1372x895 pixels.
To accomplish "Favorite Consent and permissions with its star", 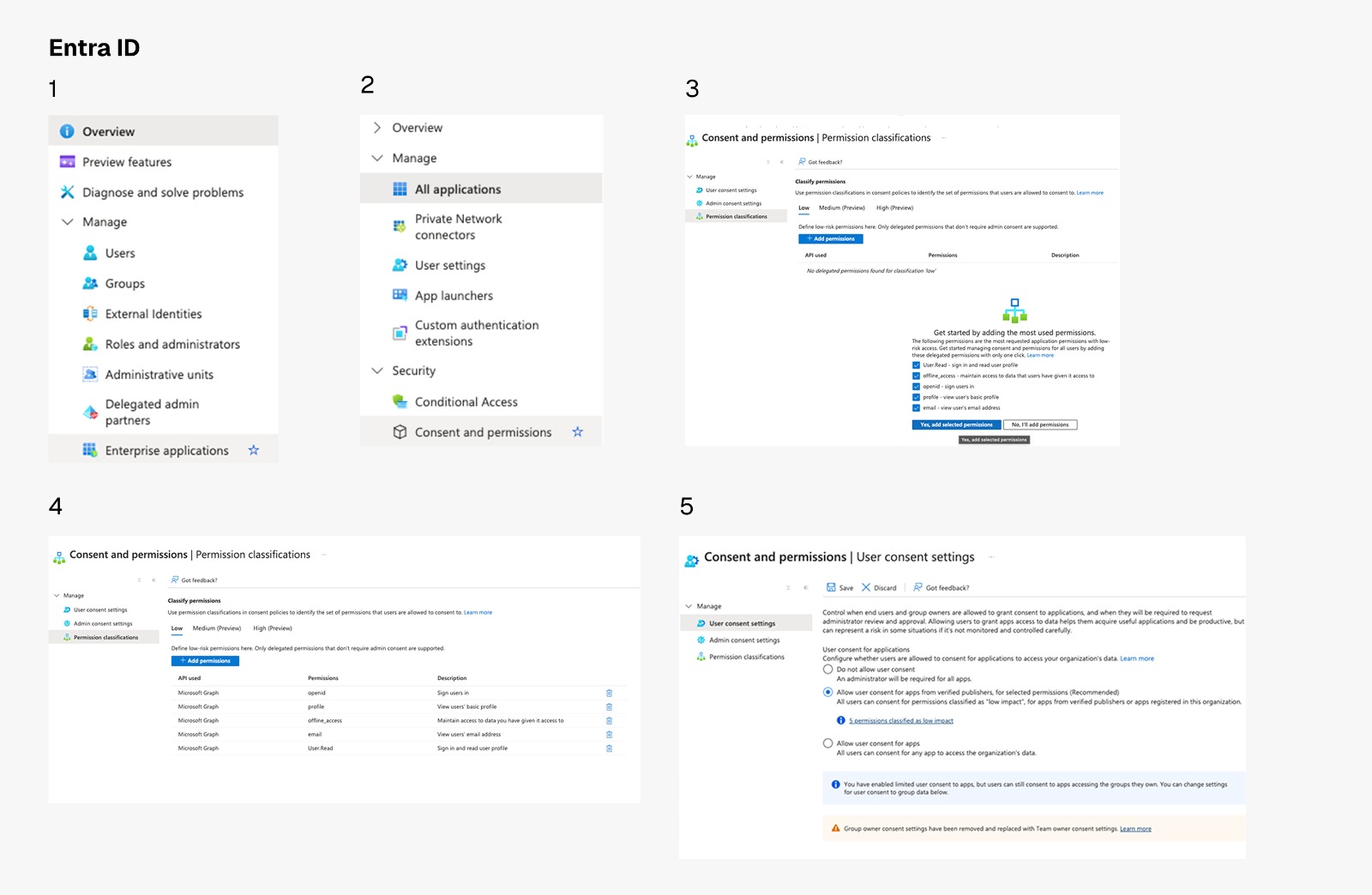I will tap(578, 432).
